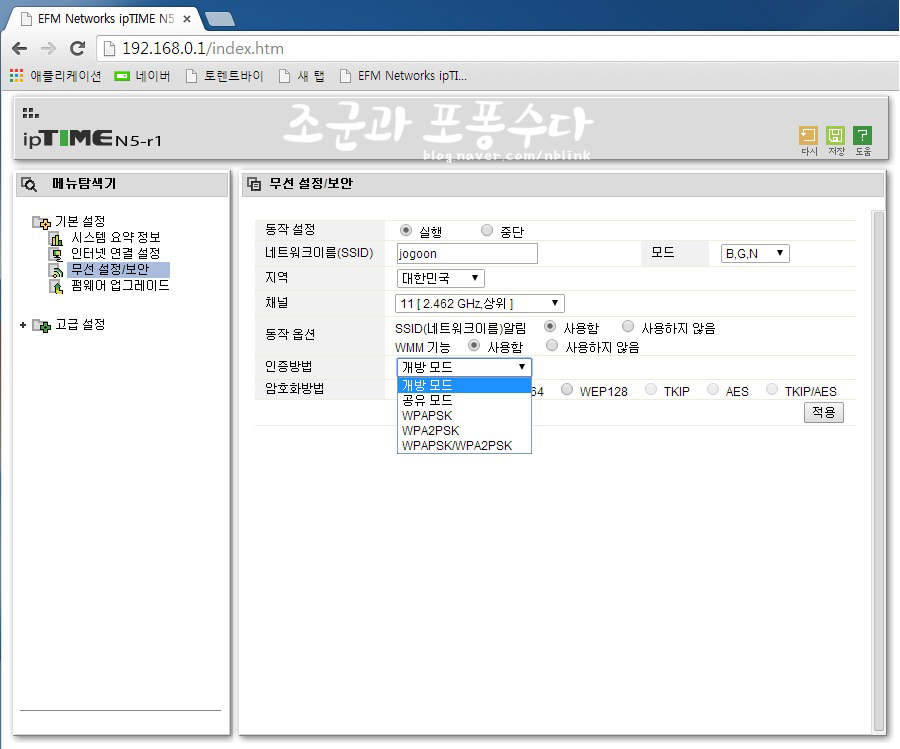The width and height of the screenshot is (900, 749).
Task: Click the SSID network name input field
Action: pos(467,254)
